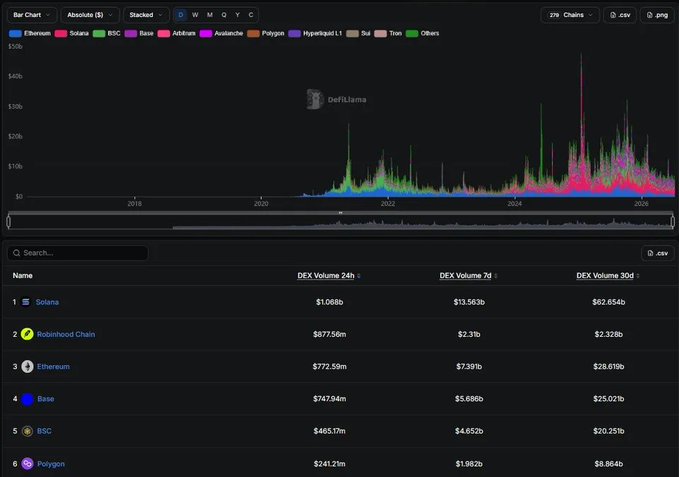Image resolution: width=679 pixels, height=477 pixels.
Task: Click Robinhood Chain's 7d value $2.31b
Action: (x=469, y=334)
